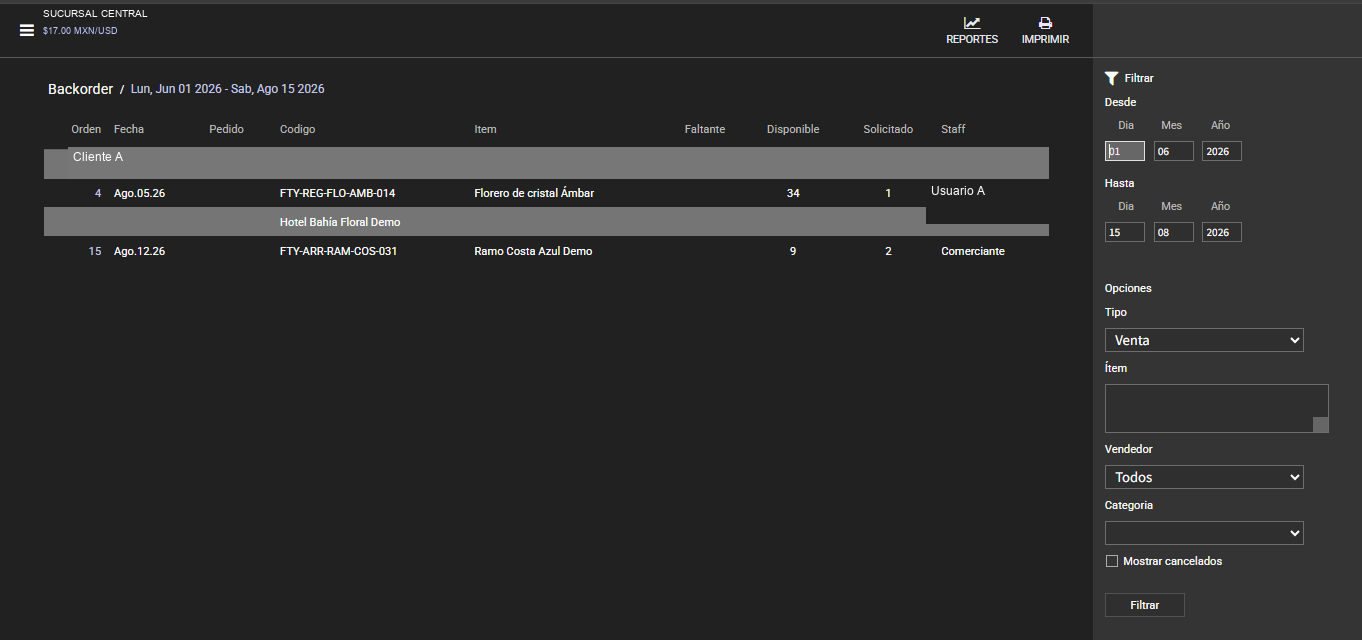Click the Faltante column header
Viewport: 1362px width, 640px height.
click(x=705, y=129)
